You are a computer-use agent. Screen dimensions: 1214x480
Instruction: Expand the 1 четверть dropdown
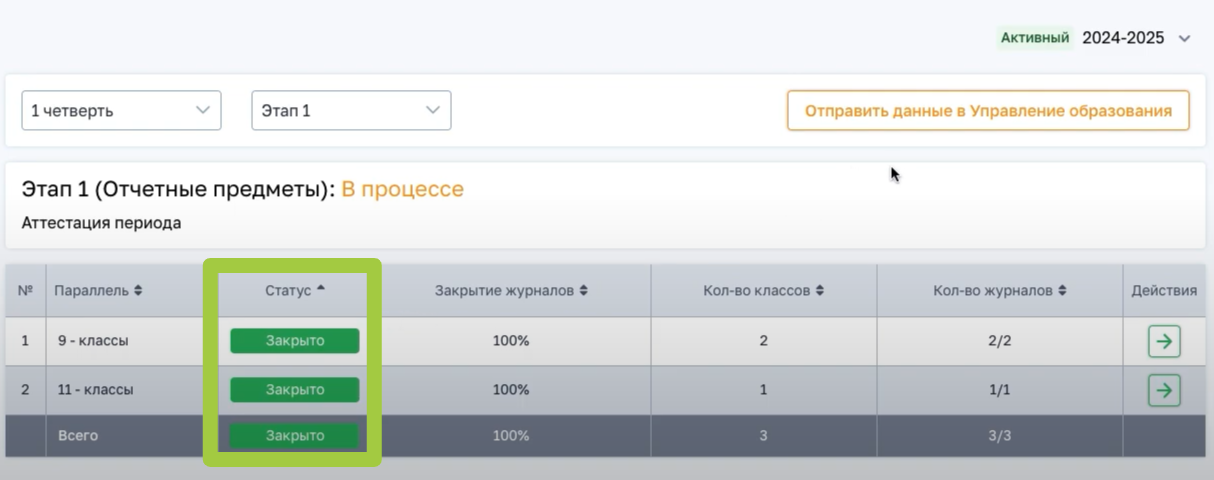coord(121,111)
